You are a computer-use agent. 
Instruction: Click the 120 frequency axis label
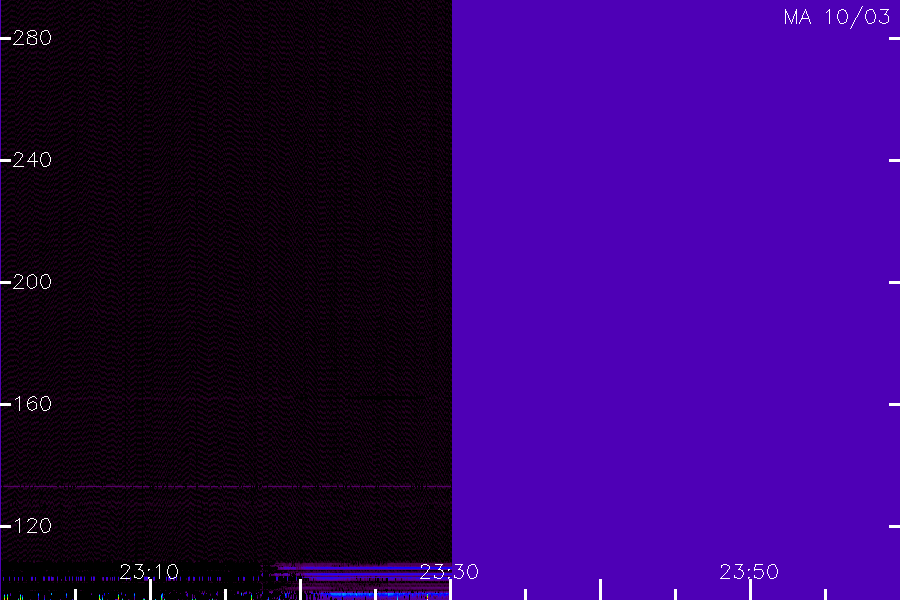pyautogui.click(x=32, y=526)
